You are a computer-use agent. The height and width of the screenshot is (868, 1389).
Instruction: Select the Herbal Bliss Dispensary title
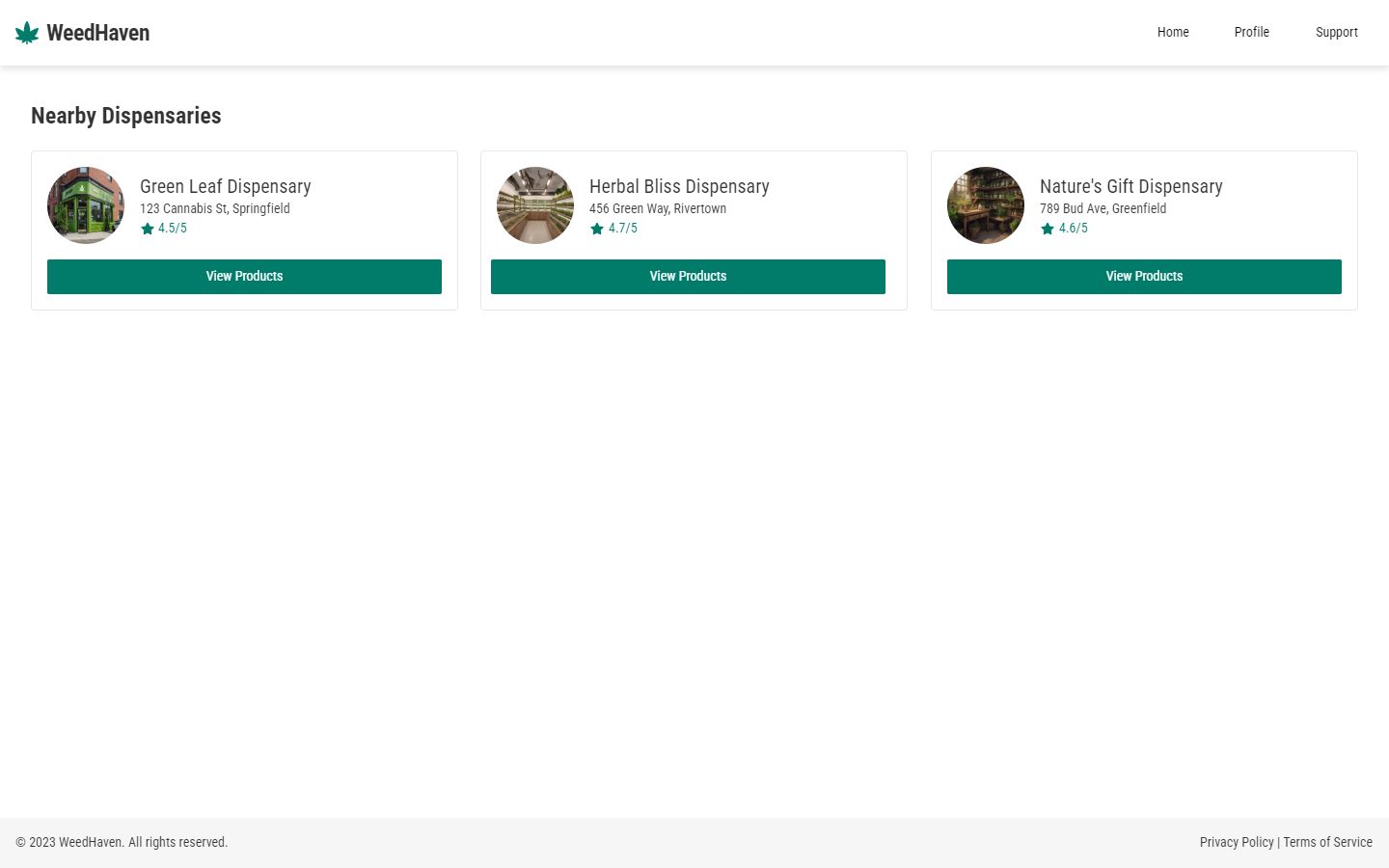679,186
